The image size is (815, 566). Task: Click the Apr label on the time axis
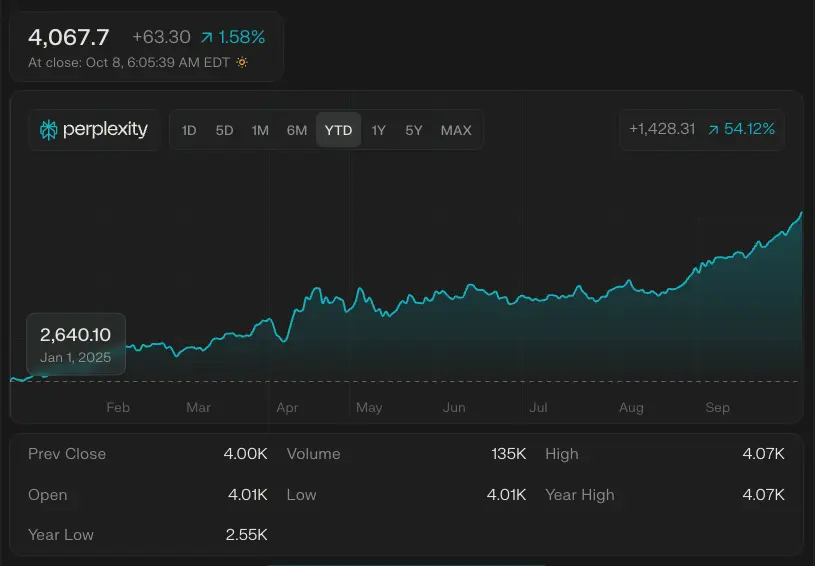[x=288, y=408]
